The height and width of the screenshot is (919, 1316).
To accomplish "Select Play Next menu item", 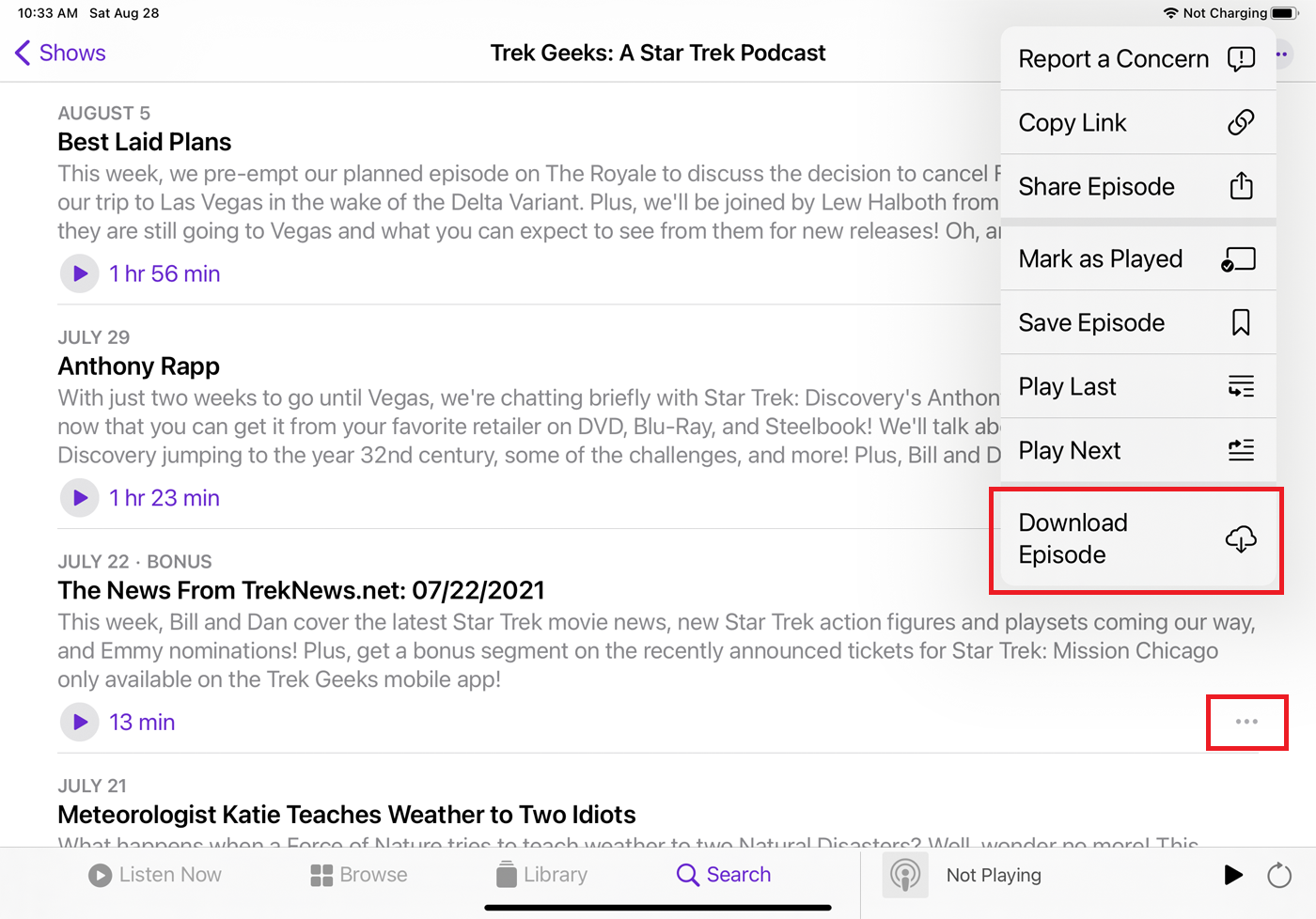I will 1138,450.
